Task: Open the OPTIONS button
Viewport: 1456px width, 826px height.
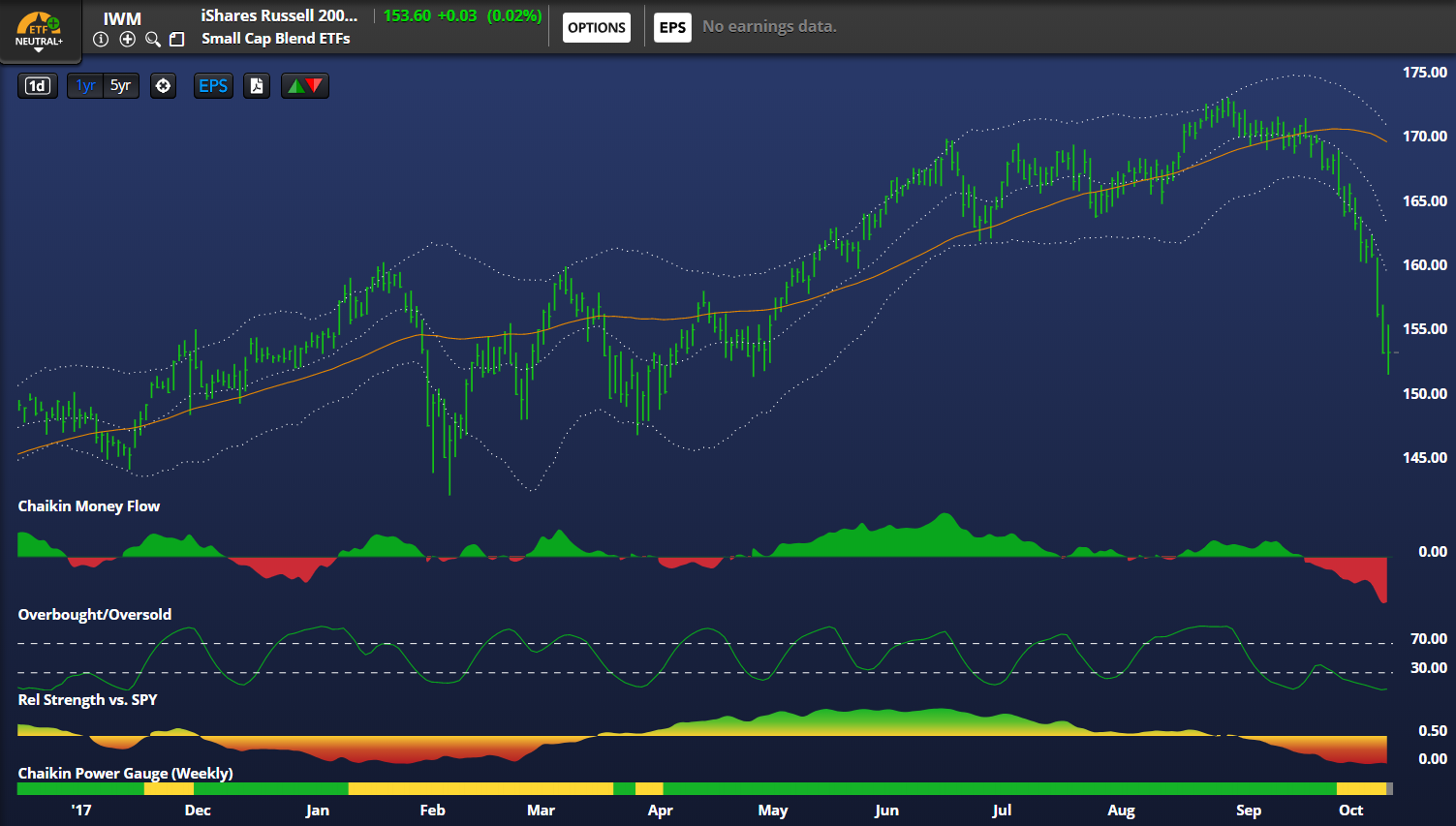Action: (x=597, y=27)
